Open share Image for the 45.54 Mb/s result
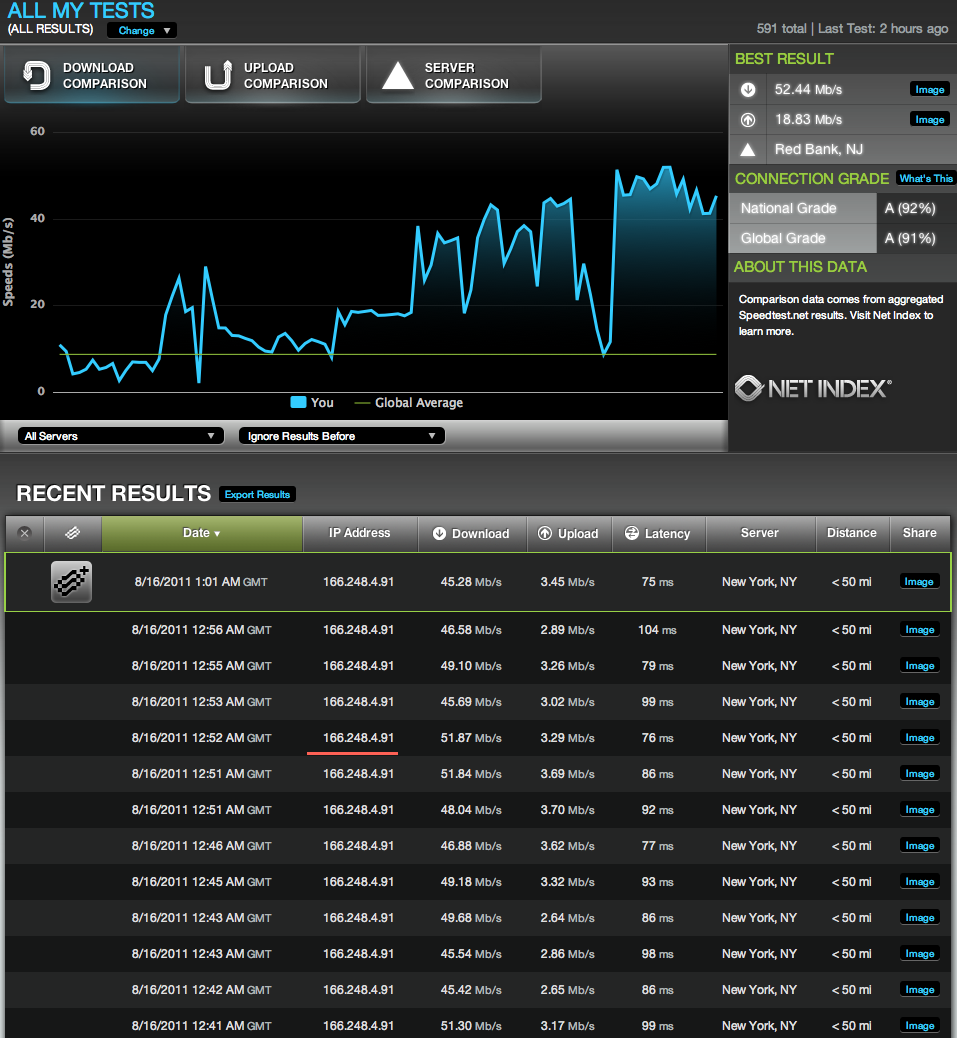957x1038 pixels. [x=919, y=954]
